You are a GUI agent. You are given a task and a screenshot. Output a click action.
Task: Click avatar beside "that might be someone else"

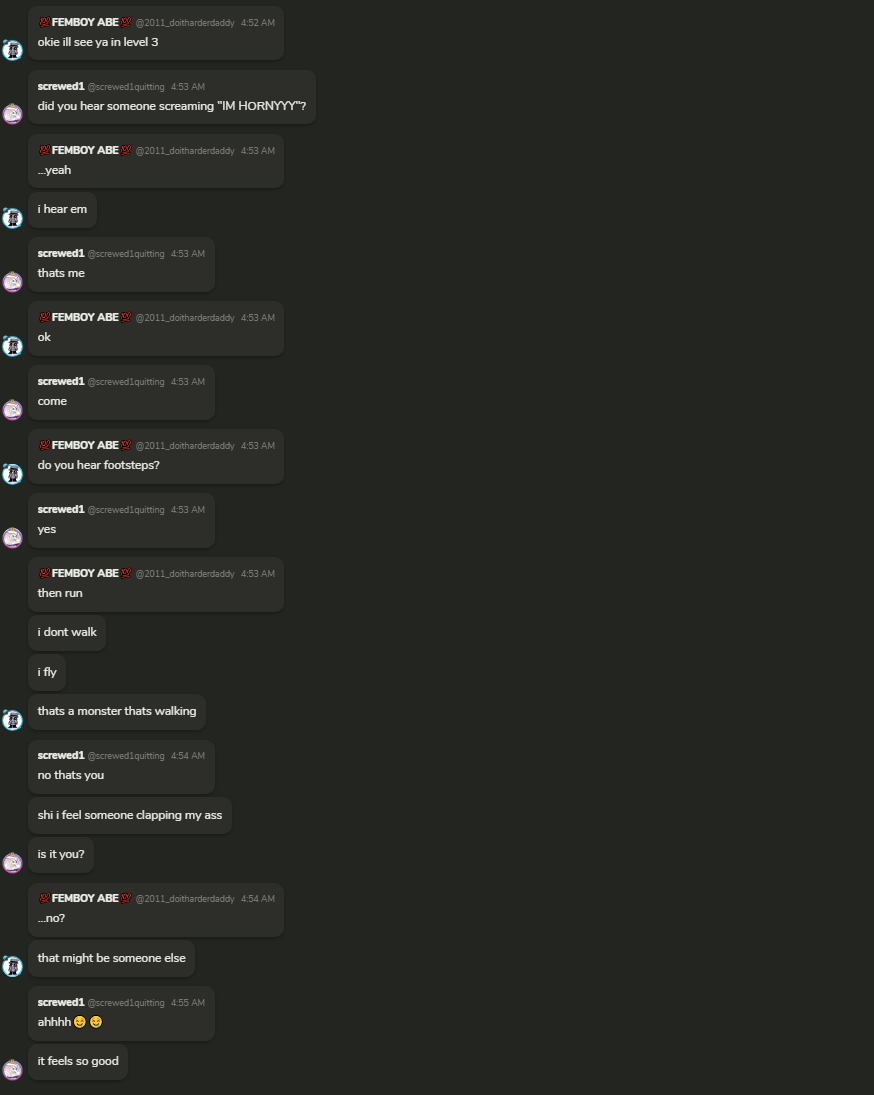tap(13, 966)
